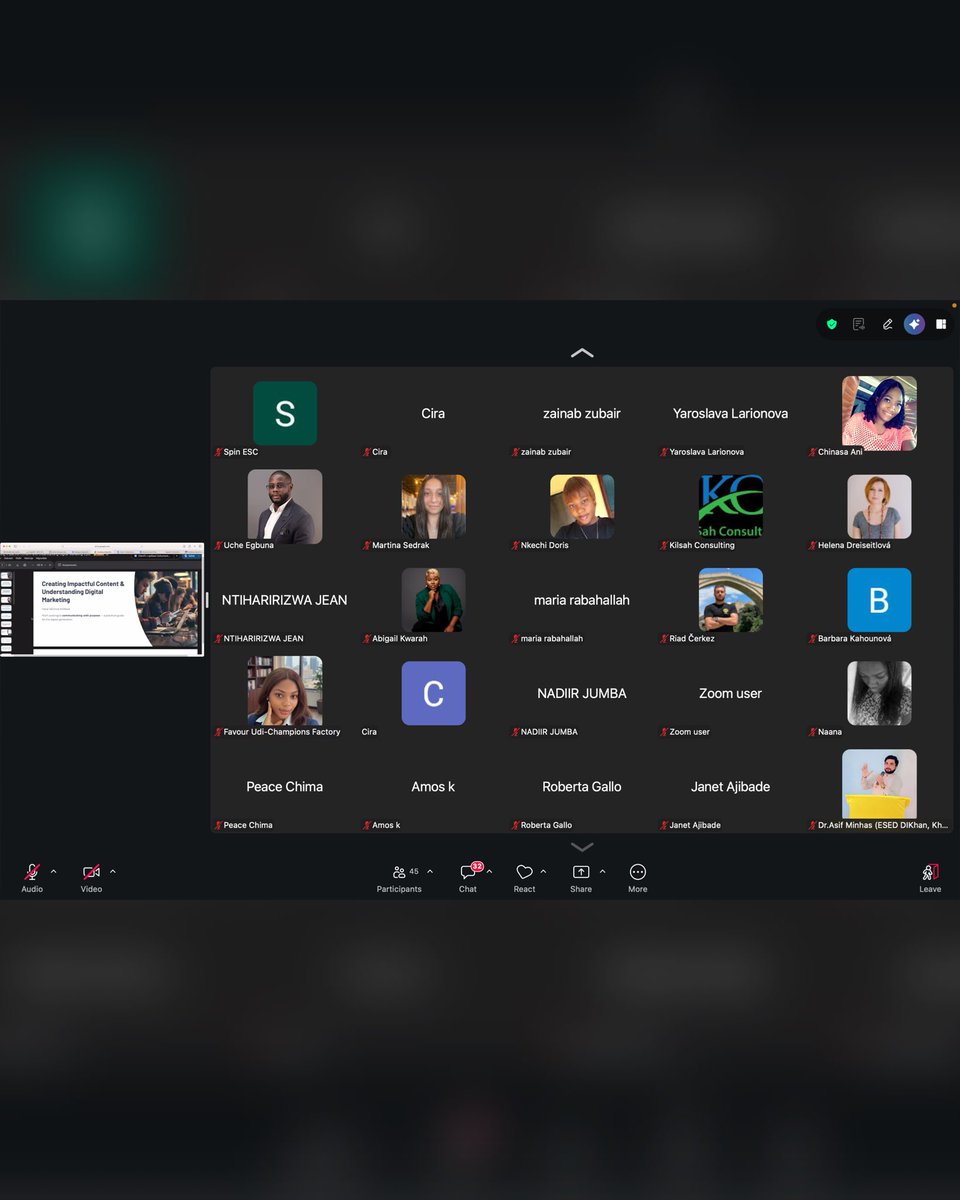Click muted mic icon beside Nkechi Doris label
Screen dimensions: 960x1200
point(515,545)
